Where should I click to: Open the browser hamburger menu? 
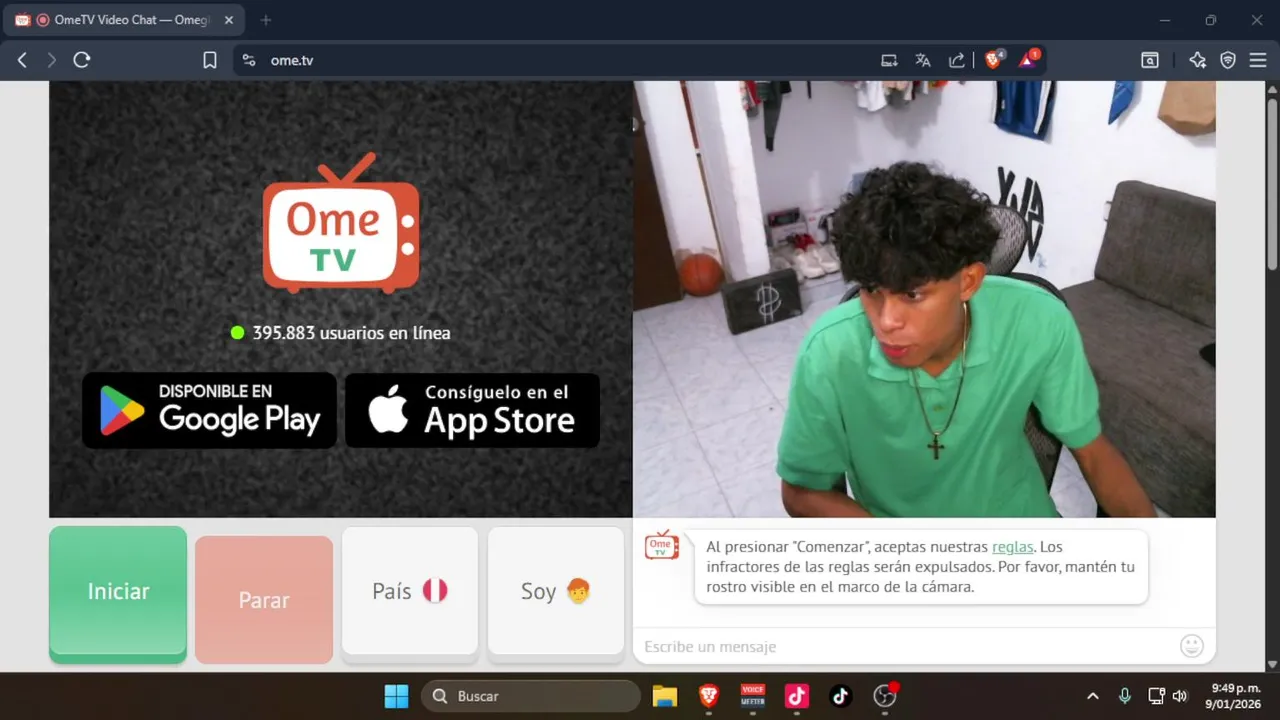(1258, 60)
